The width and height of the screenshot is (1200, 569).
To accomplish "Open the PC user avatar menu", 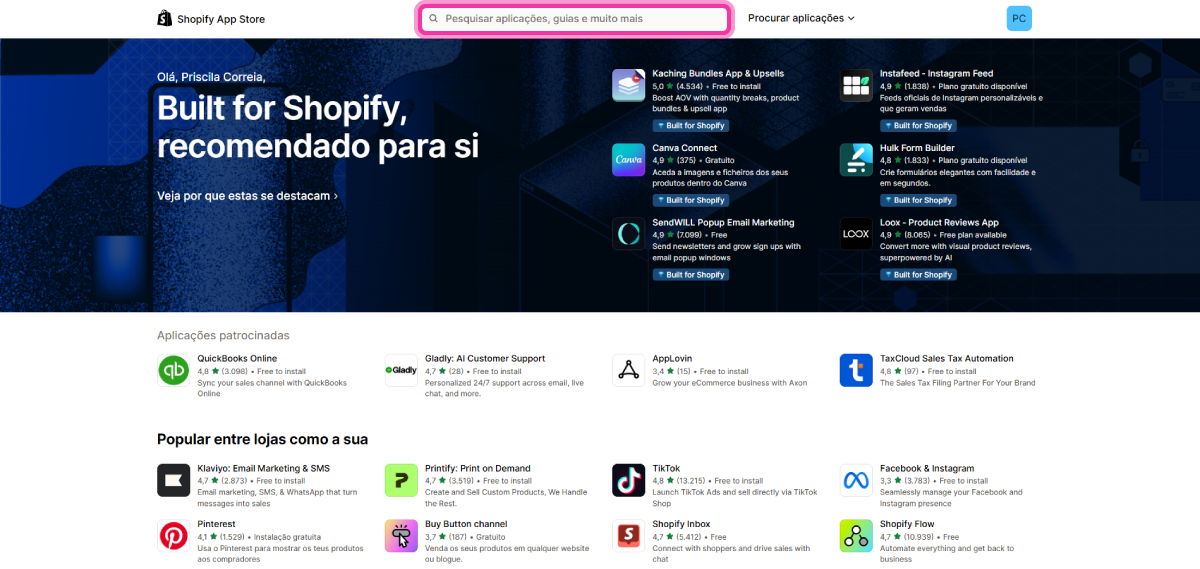I will coord(1019,18).
